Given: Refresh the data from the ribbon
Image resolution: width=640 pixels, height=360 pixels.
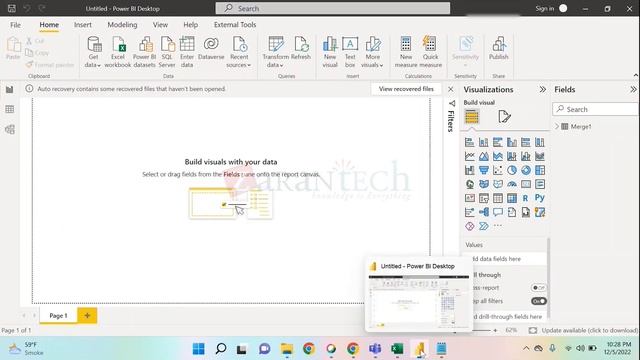Looking at the screenshot, I should (301, 48).
